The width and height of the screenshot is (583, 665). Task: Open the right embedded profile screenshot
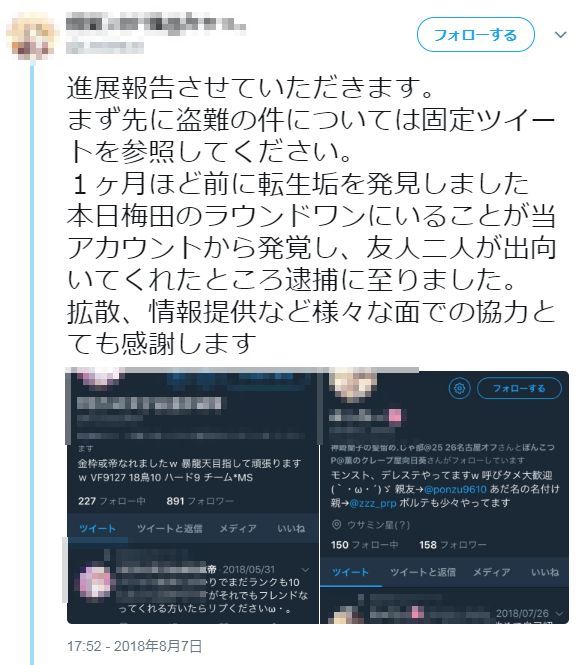coord(444,497)
